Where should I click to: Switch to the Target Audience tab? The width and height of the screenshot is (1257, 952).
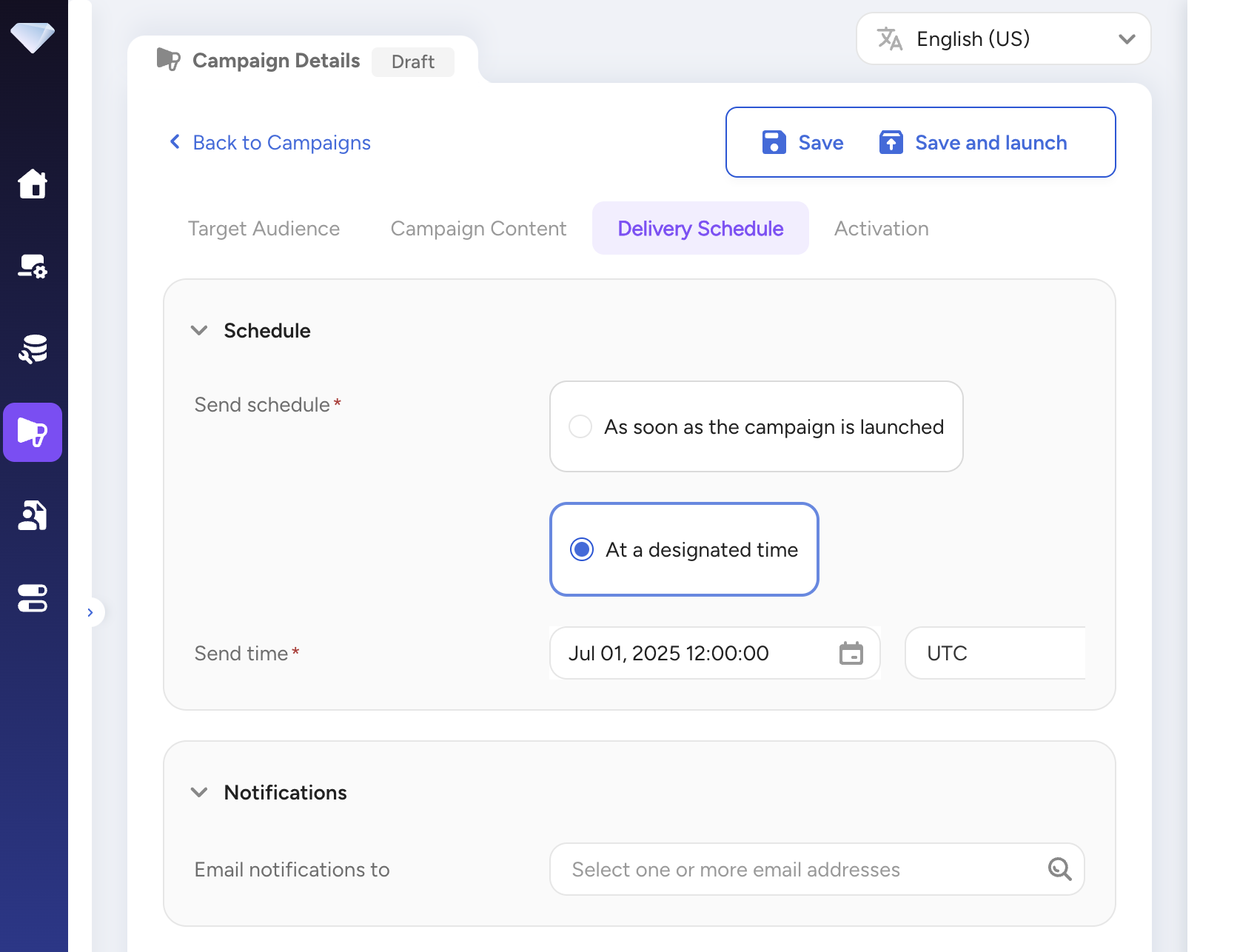pyautogui.click(x=264, y=228)
